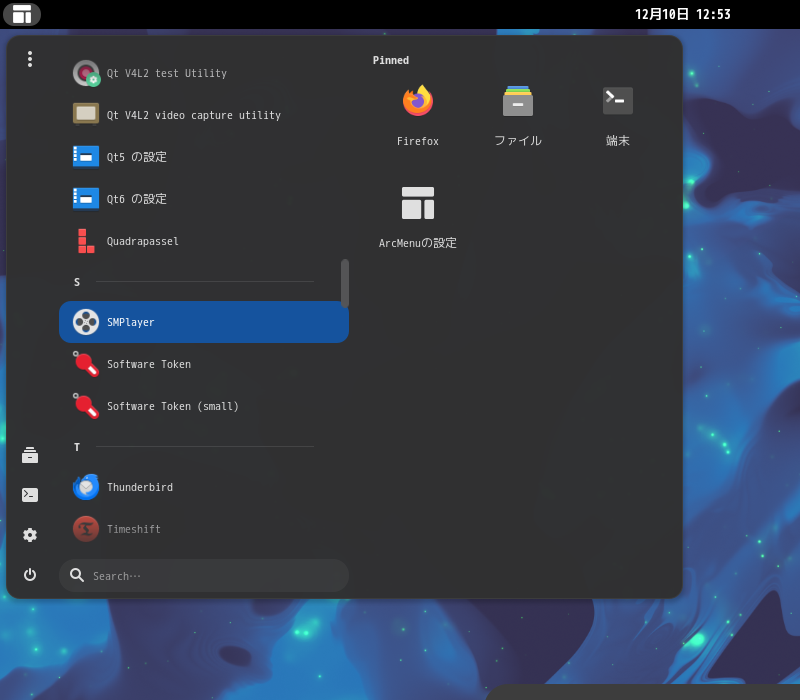
Task: Click the SMPlayer application icon
Action: [x=86, y=322]
